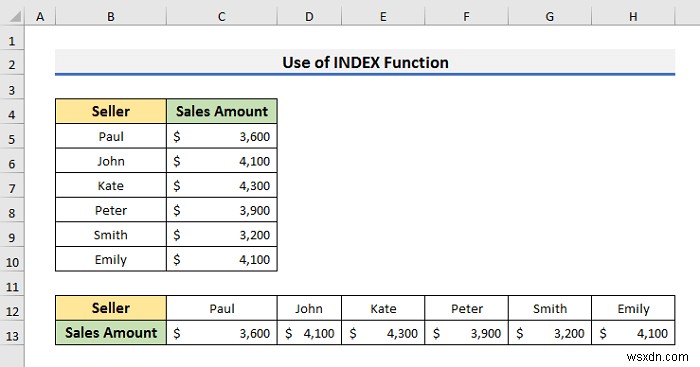Select column D header
The image size is (700, 367).
[309, 17]
